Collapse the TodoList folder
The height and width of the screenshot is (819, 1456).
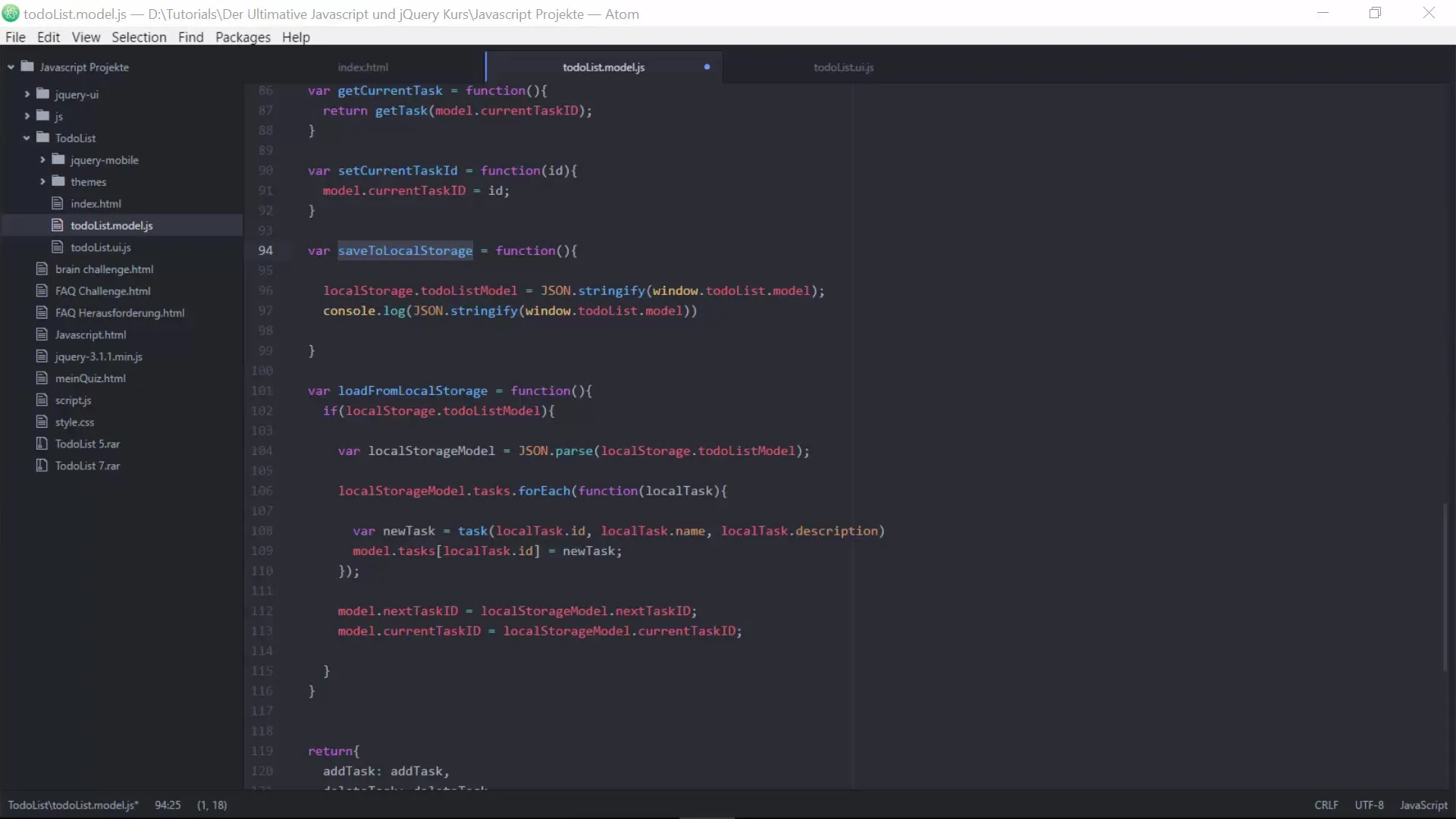(27, 138)
